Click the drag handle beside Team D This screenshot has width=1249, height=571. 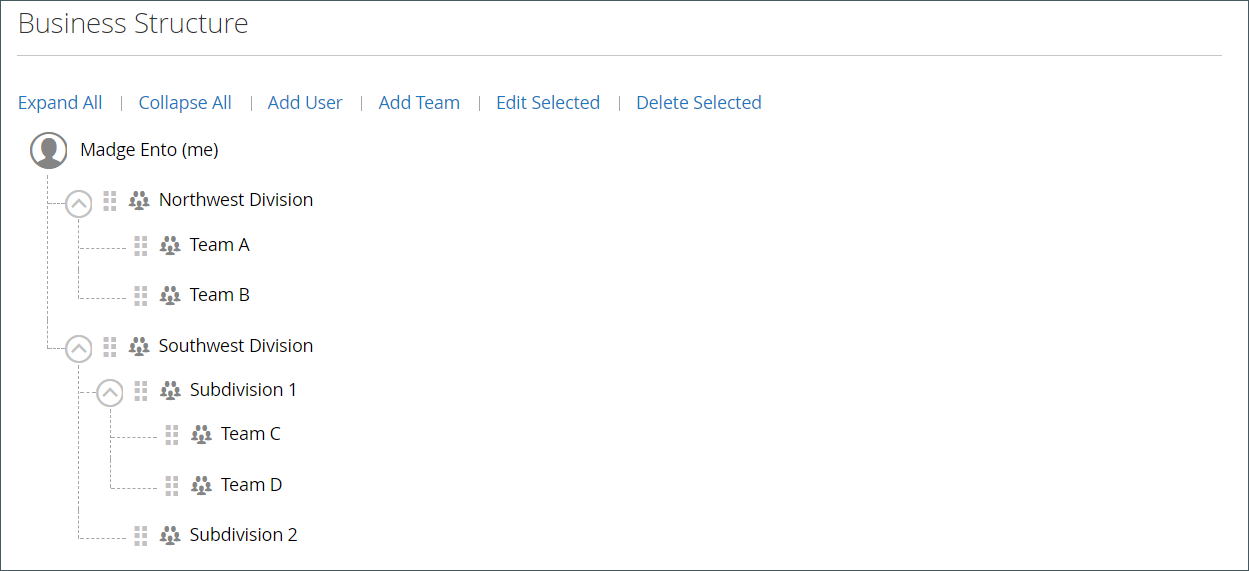tap(172, 485)
